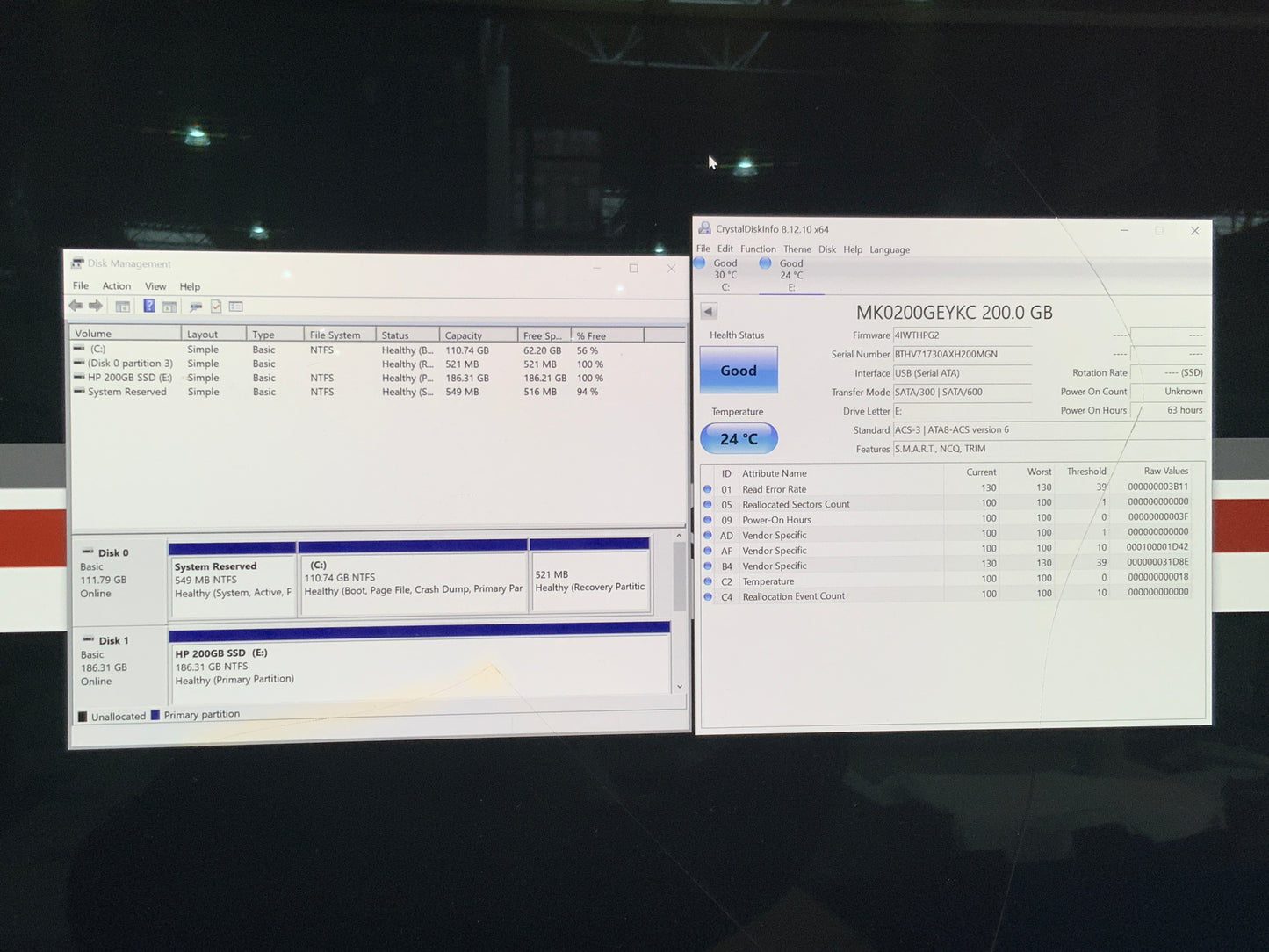Click the Disk 1 drive icon in graphical view
This screenshot has width=1269, height=952.
(88, 639)
